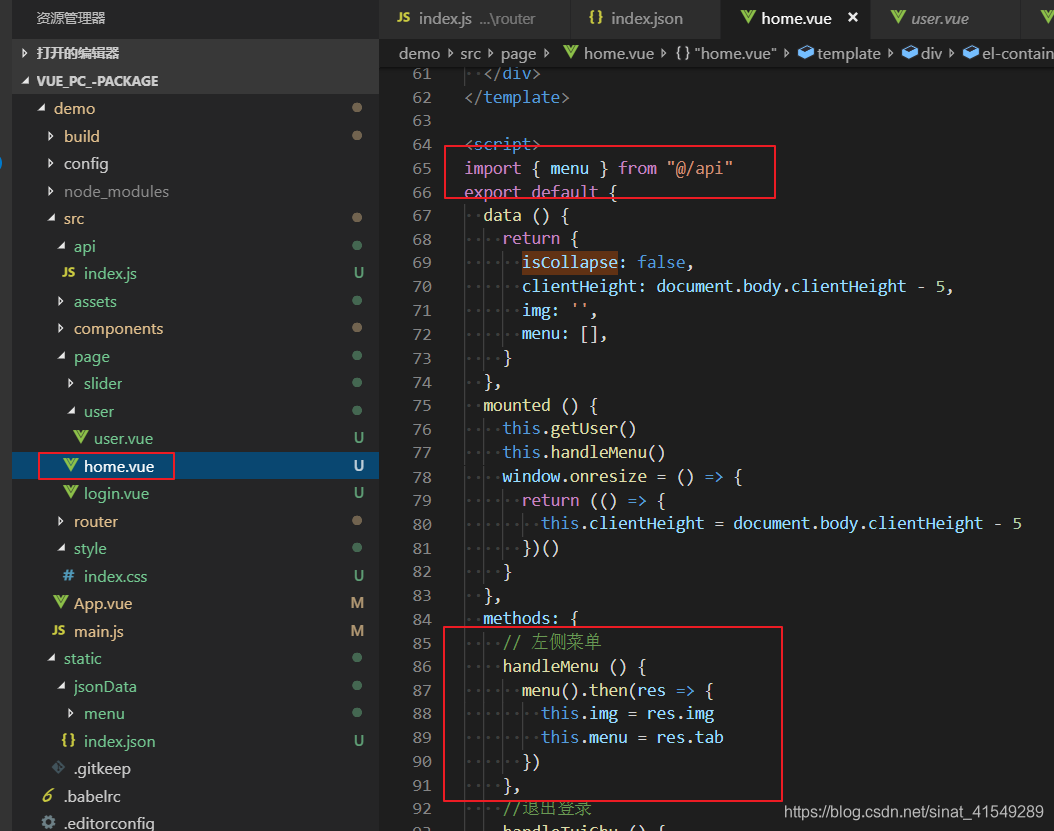1054x831 pixels.
Task: Collapse the jsonData folder arrow
Action: (61, 686)
